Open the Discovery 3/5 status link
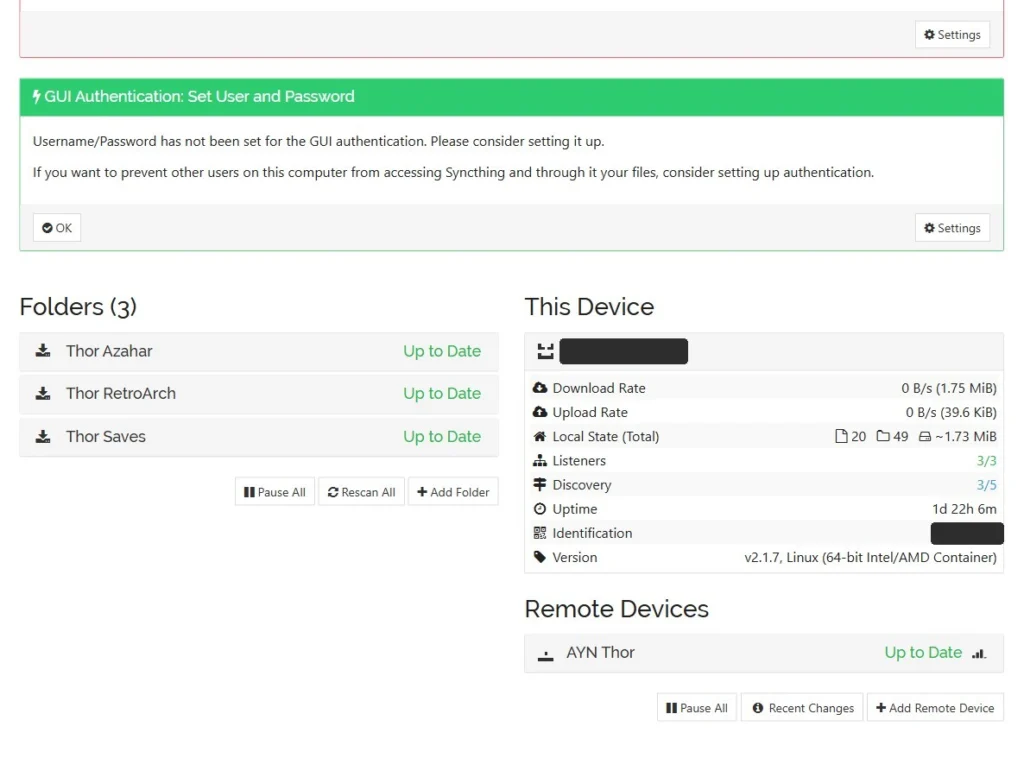The height and width of the screenshot is (777, 1024). tap(986, 484)
